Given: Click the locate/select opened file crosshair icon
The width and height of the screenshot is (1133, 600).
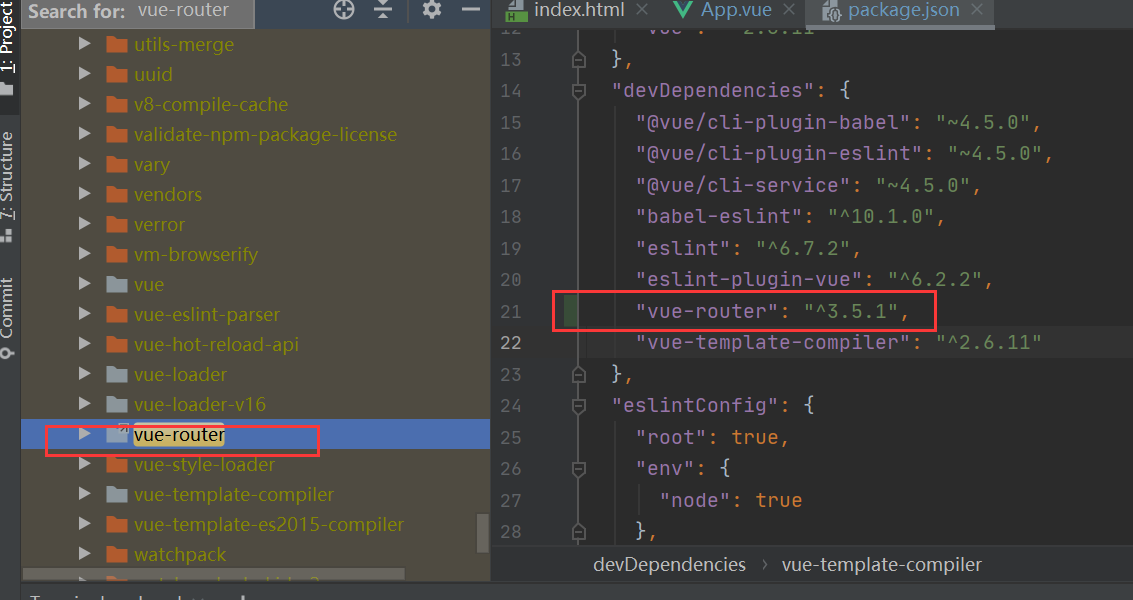Looking at the screenshot, I should (x=344, y=9).
